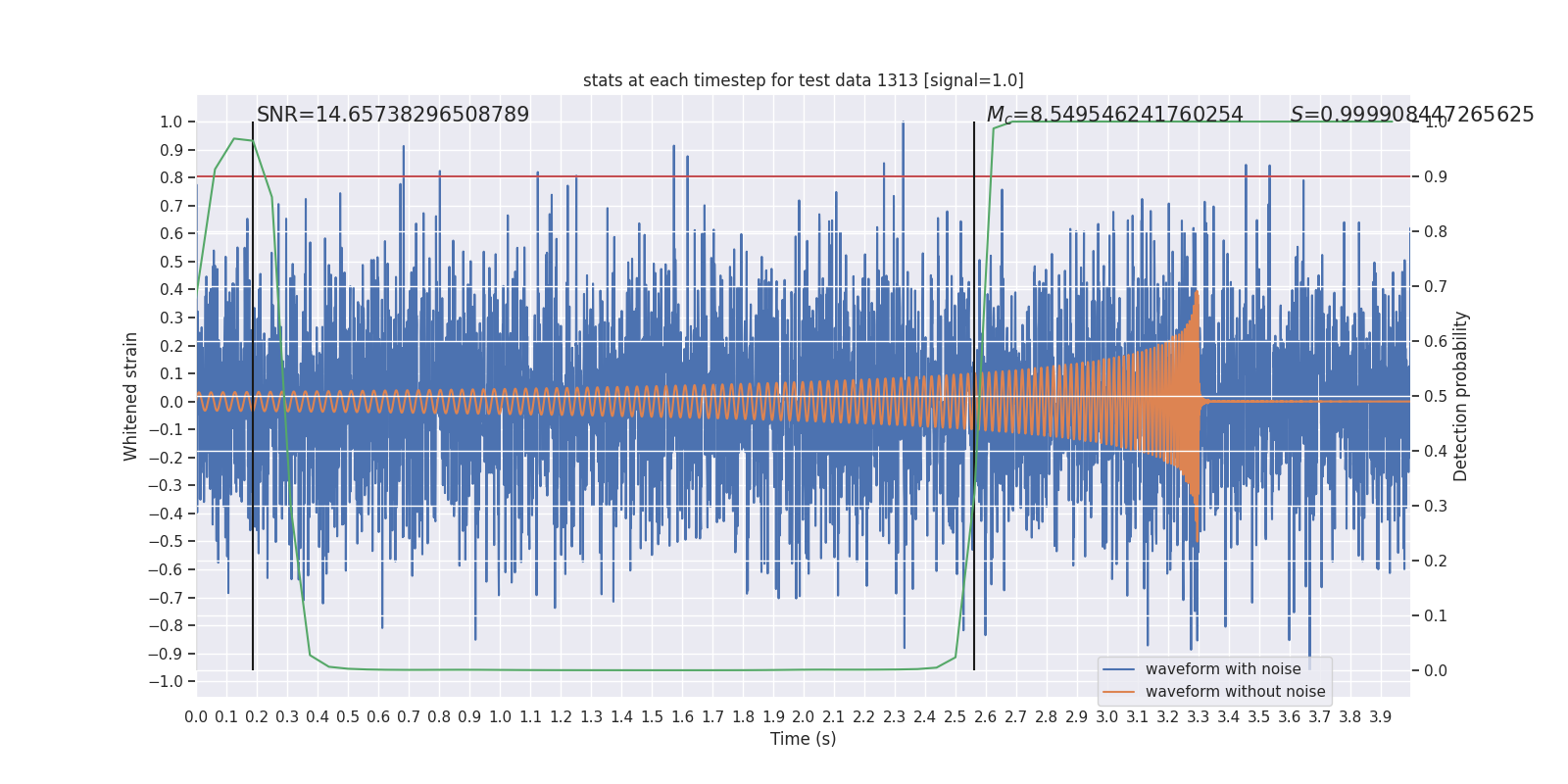Click "waveform without noise" legend entry
Viewport: 1568px width, 784px height.
[1235, 692]
